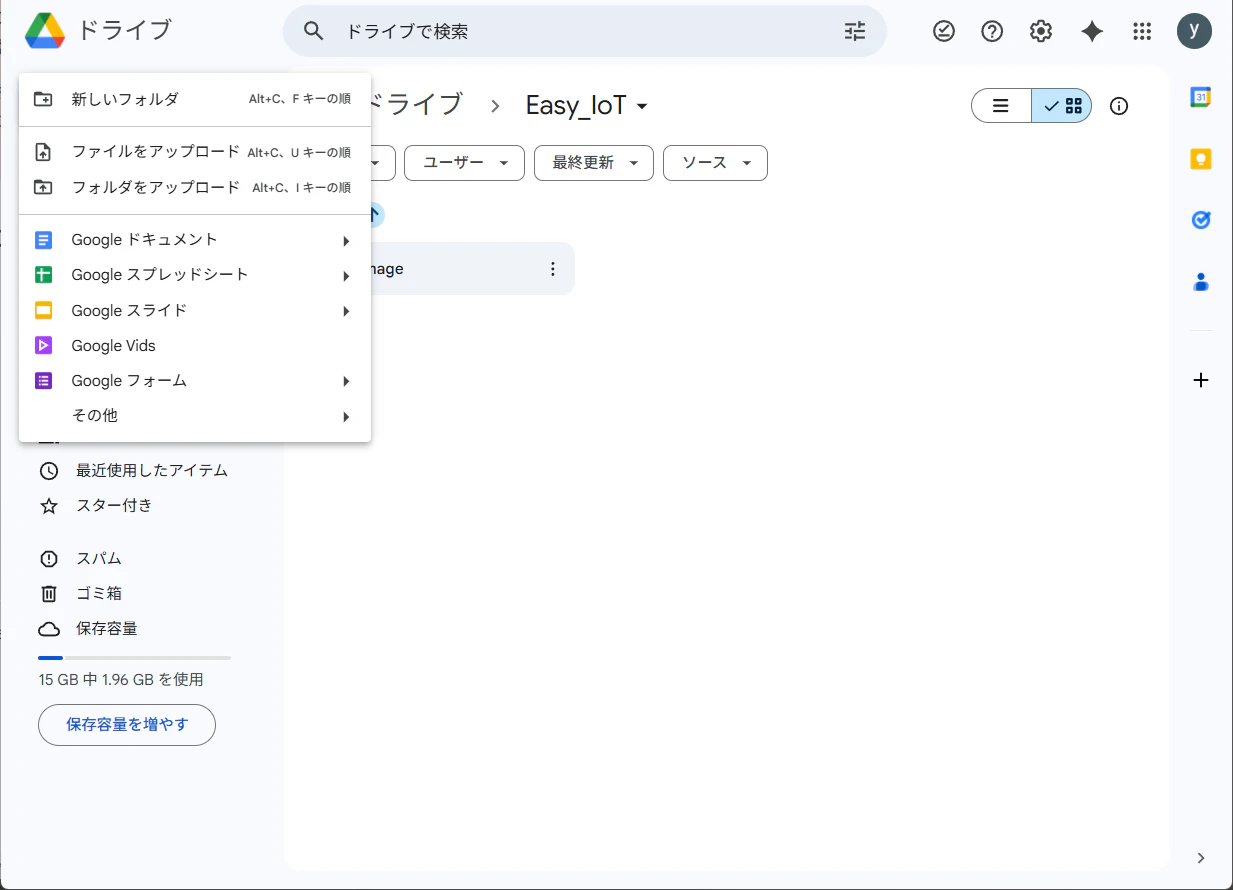The height and width of the screenshot is (890, 1233).
Task: Expand side panel with bottom-right chevron
Action: [x=1201, y=858]
